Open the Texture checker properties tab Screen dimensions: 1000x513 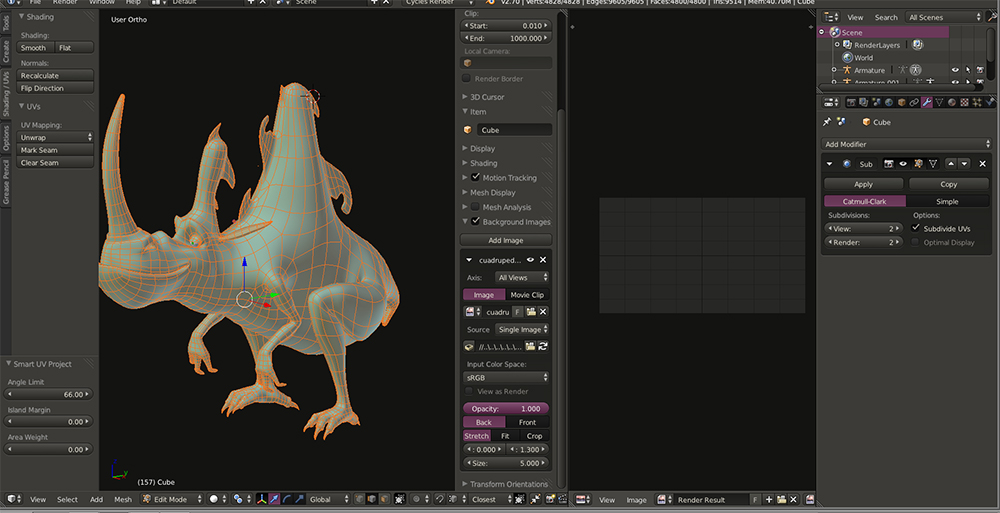(x=964, y=102)
